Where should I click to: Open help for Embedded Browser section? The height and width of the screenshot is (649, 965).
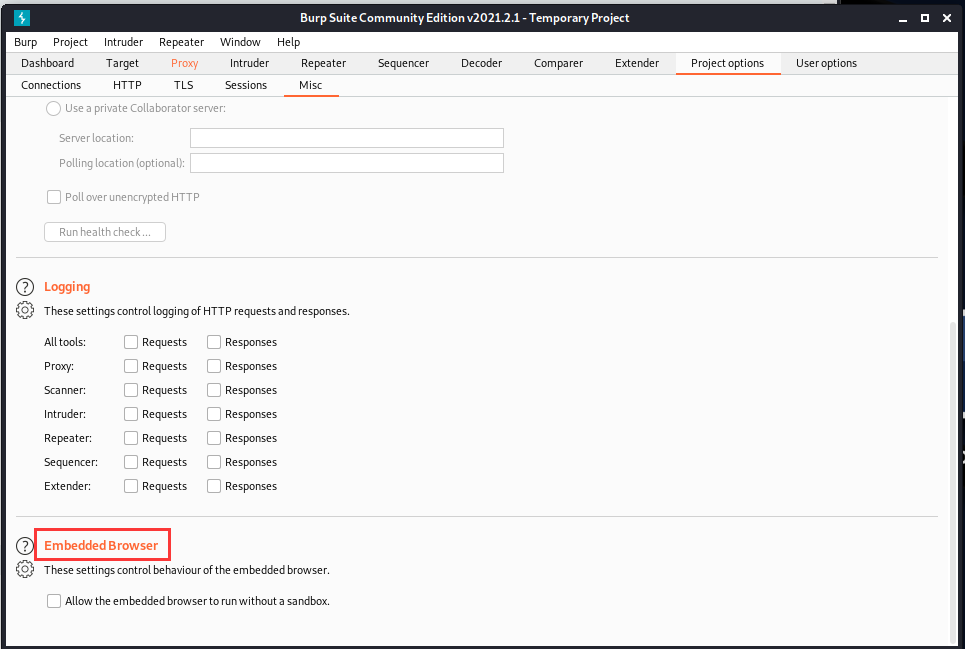pos(25,546)
